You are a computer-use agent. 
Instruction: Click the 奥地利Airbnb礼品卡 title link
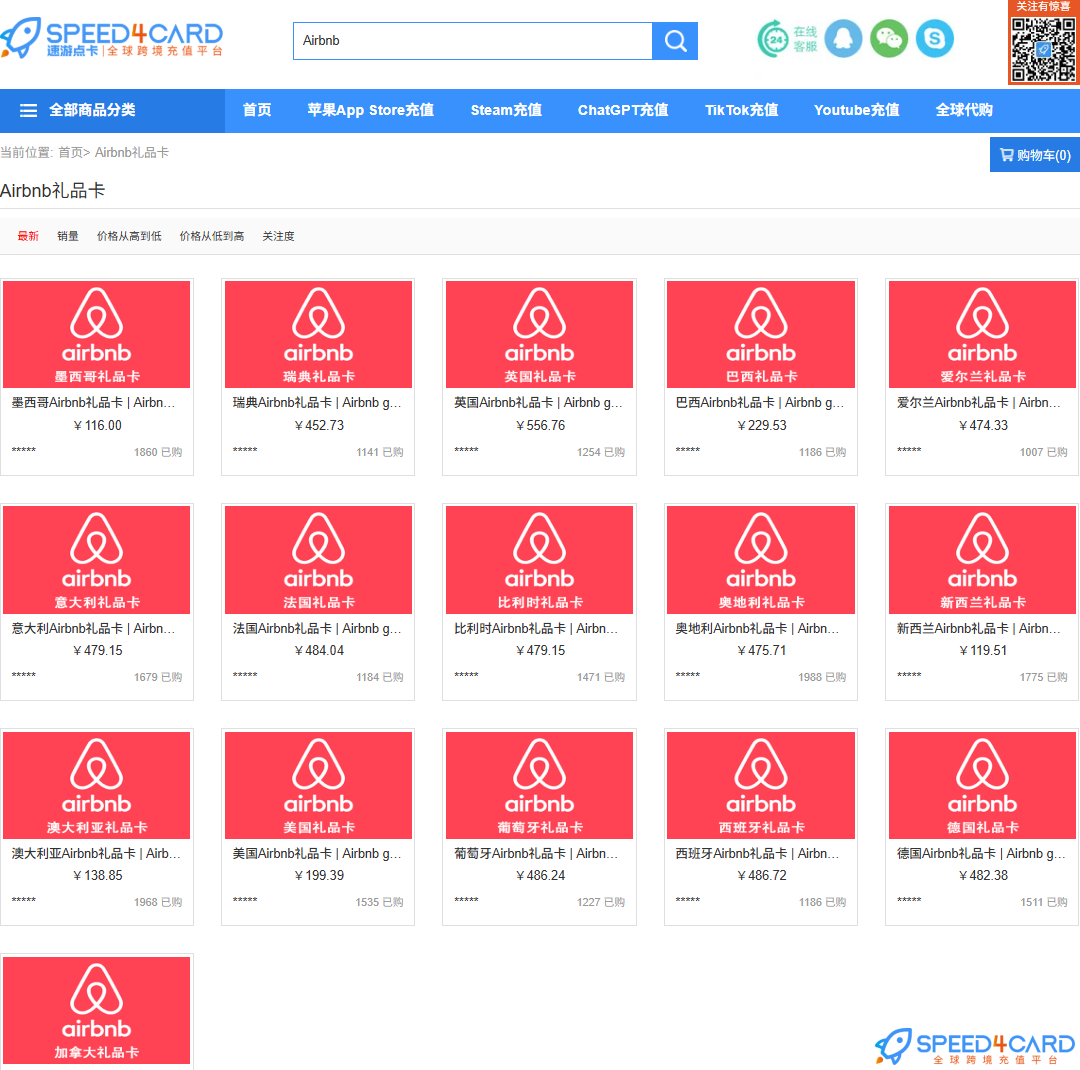(x=758, y=628)
